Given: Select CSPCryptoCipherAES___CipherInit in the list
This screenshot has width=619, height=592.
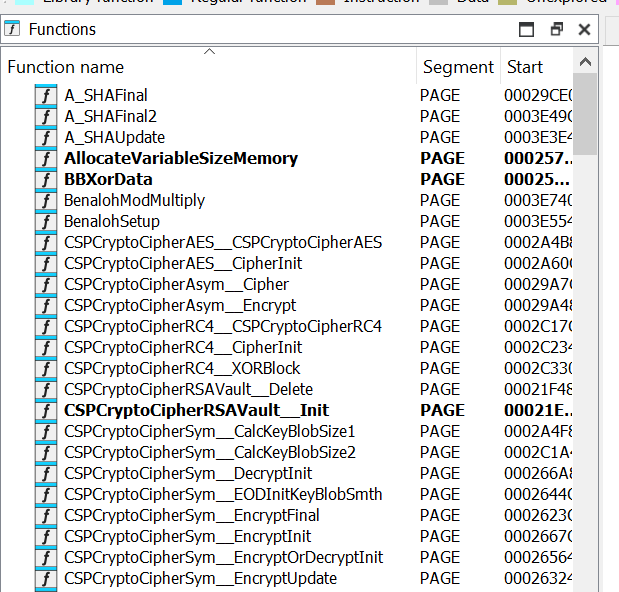Looking at the screenshot, I should [183, 264].
